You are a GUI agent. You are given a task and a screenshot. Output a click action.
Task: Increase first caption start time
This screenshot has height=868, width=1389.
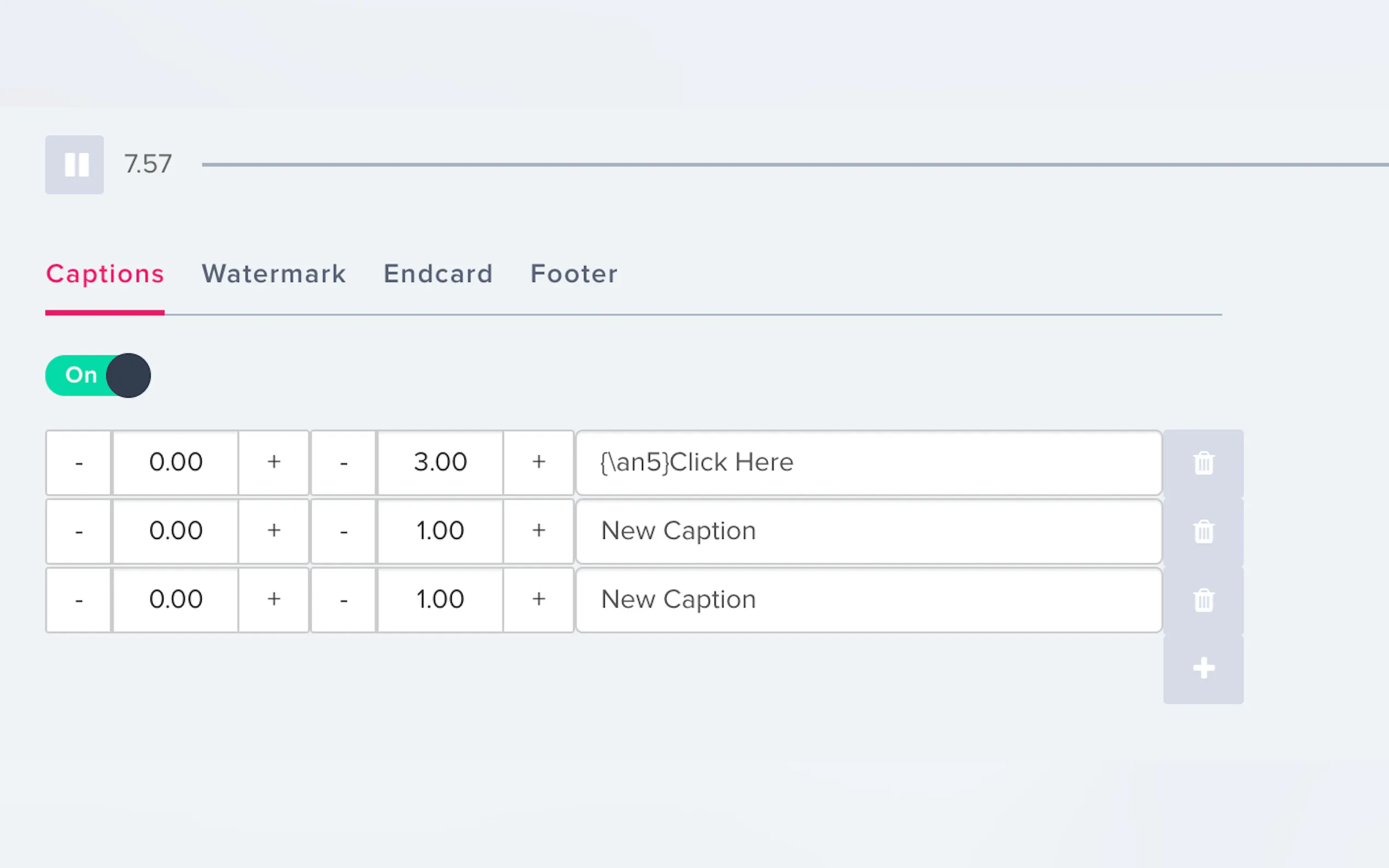[x=274, y=462]
